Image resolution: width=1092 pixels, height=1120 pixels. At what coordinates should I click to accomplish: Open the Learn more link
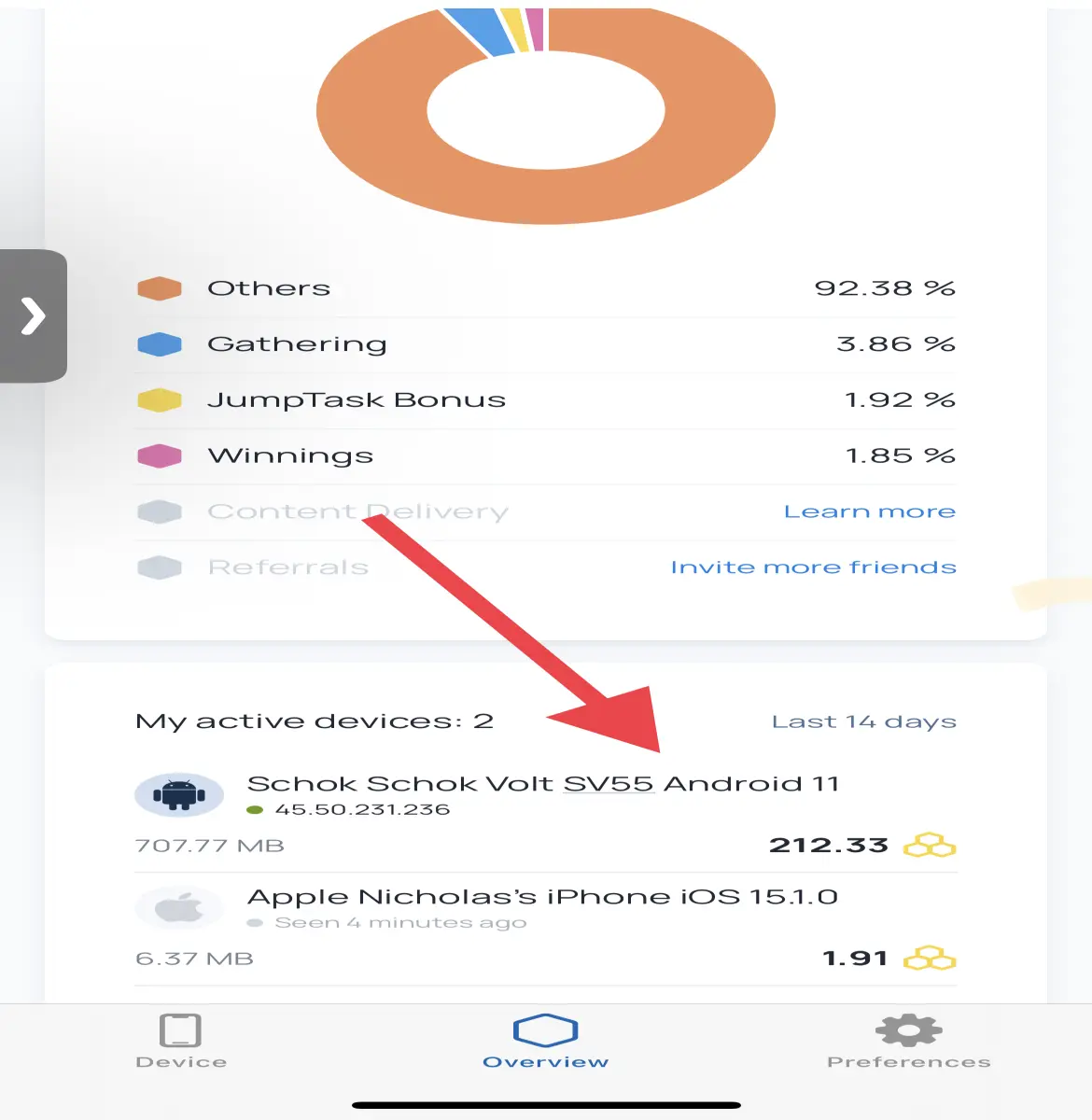click(x=869, y=511)
